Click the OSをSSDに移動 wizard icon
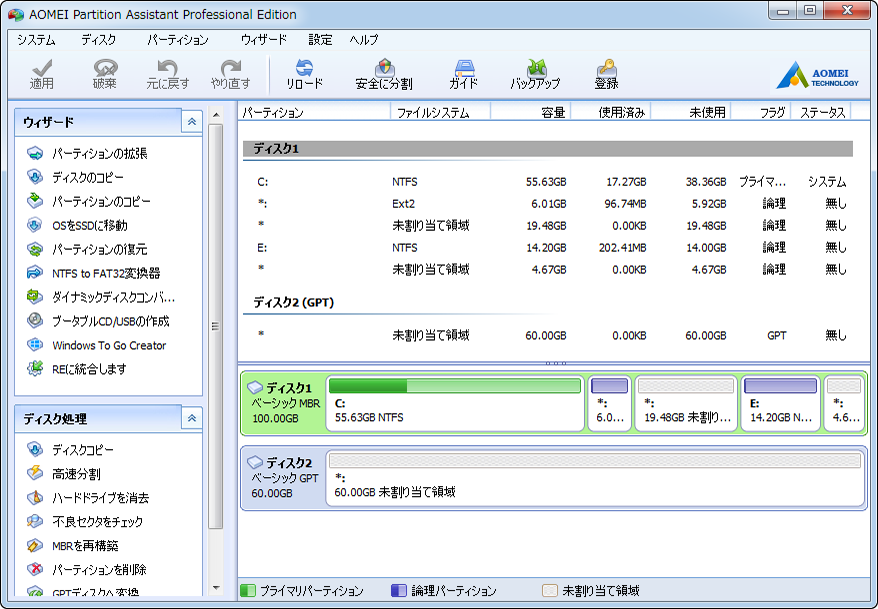 coord(35,225)
